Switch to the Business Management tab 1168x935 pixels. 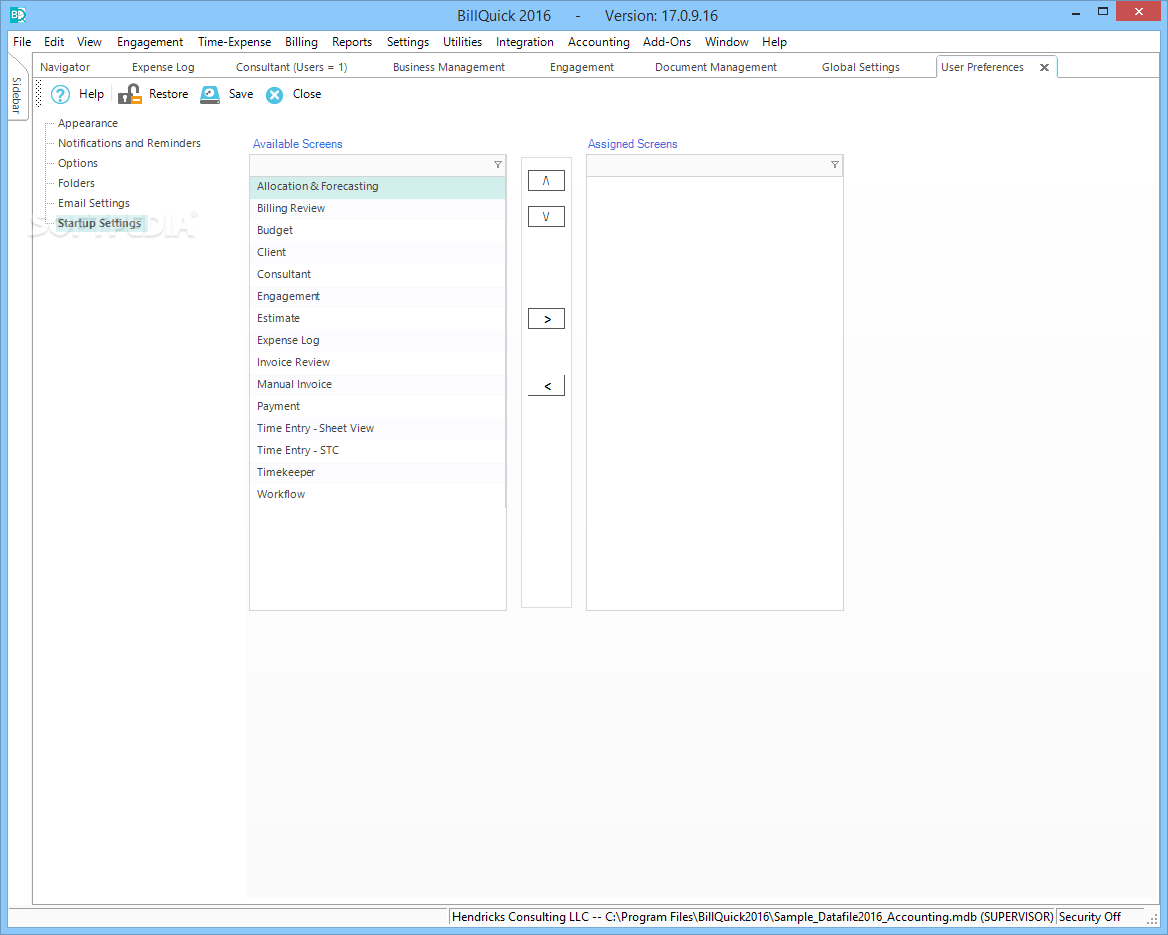448,67
